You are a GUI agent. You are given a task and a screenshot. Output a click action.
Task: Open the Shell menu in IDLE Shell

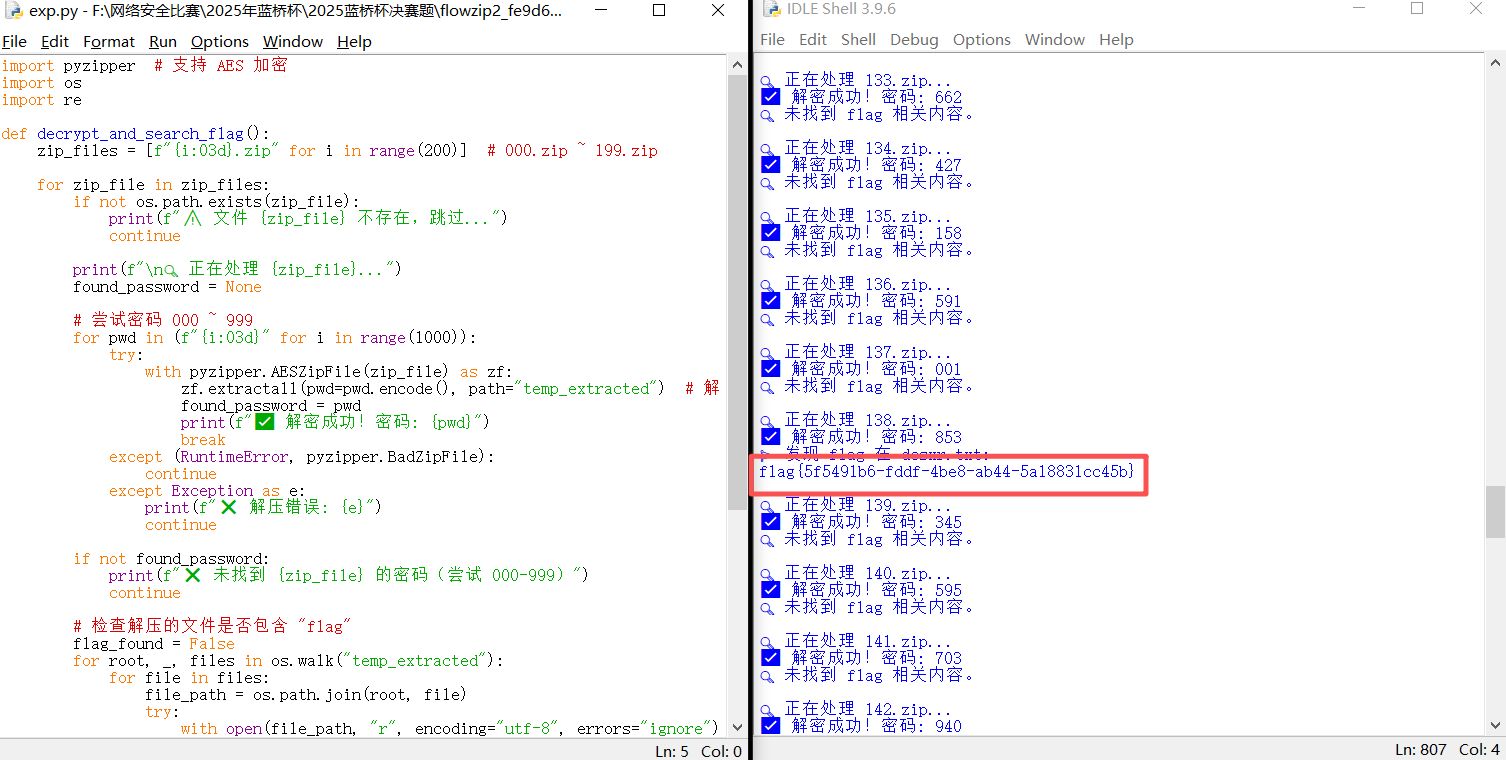click(x=858, y=40)
